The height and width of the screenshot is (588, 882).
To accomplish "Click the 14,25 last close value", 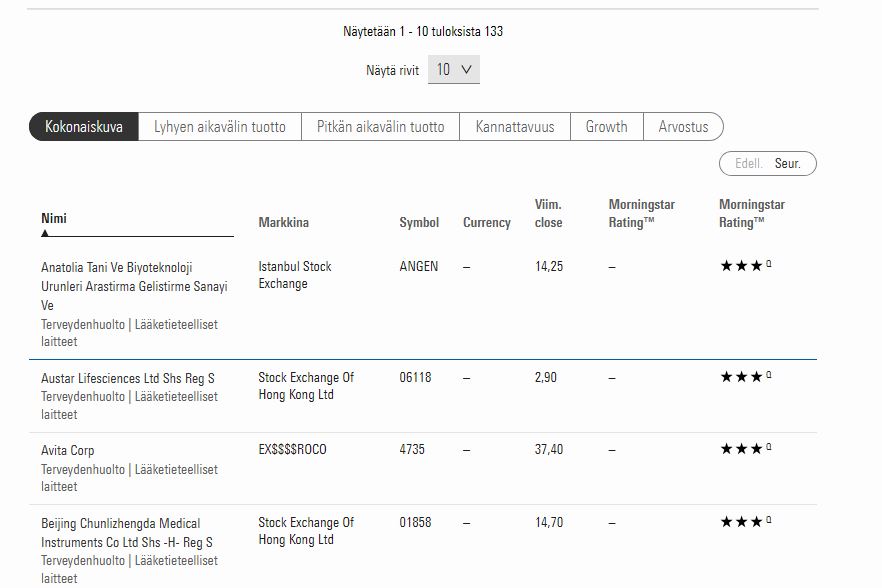I will (x=548, y=266).
